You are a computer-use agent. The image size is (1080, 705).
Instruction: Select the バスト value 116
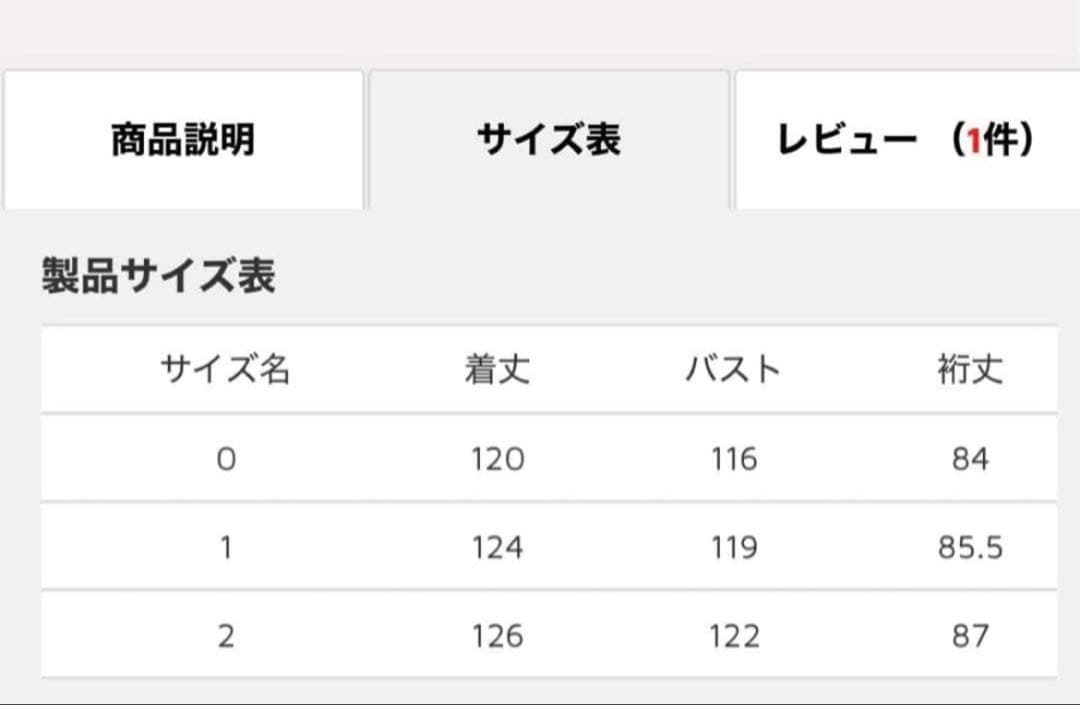click(733, 459)
